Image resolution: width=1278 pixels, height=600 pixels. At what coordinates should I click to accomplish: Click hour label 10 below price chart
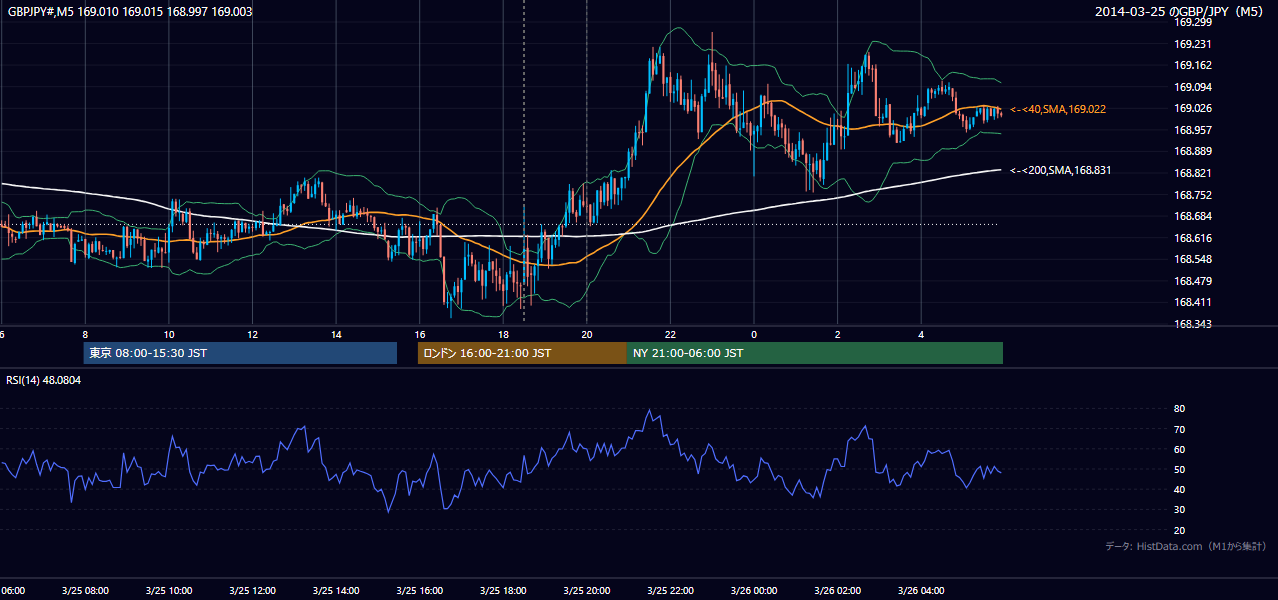coord(169,335)
